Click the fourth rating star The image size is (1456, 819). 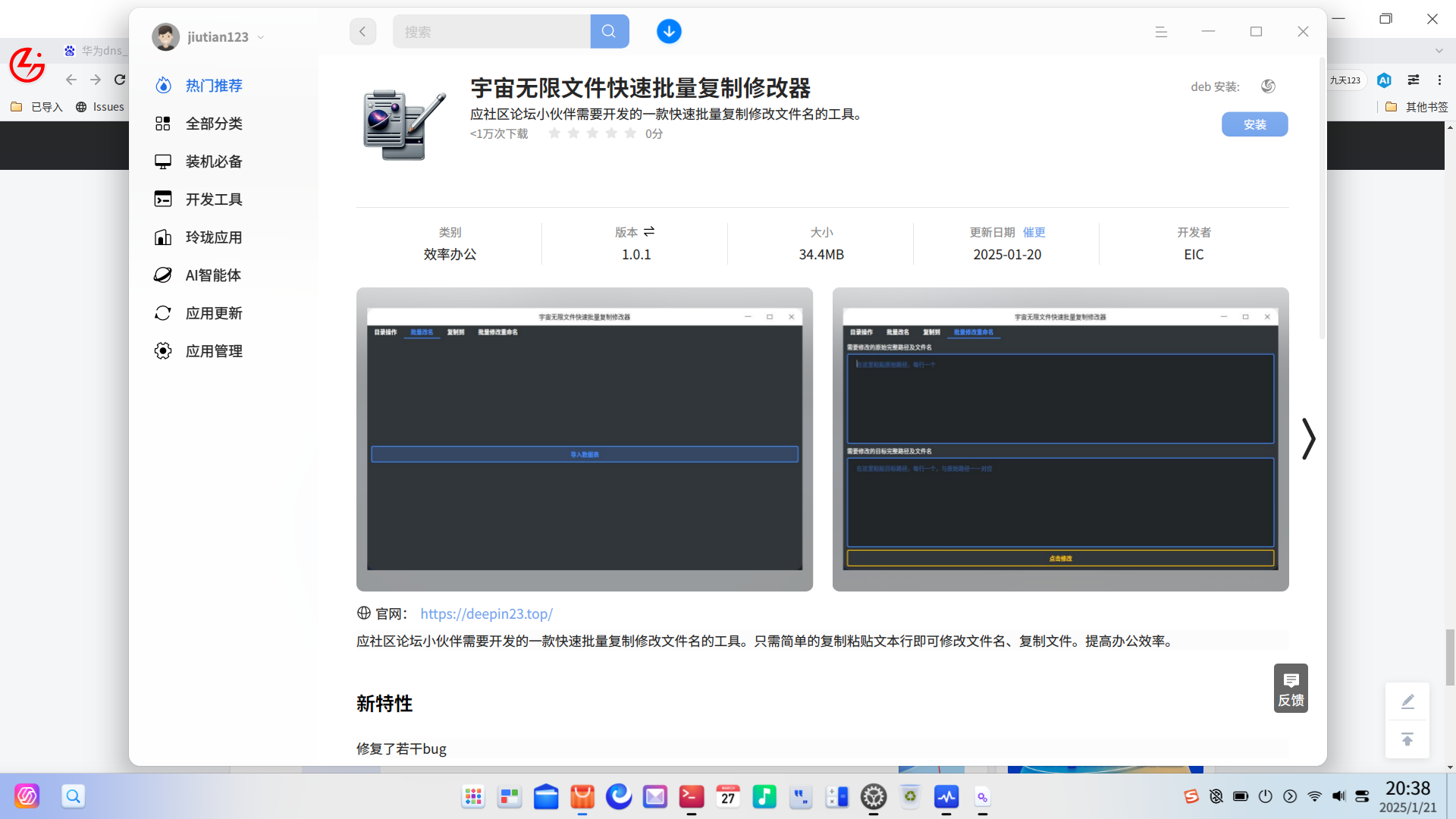611,133
